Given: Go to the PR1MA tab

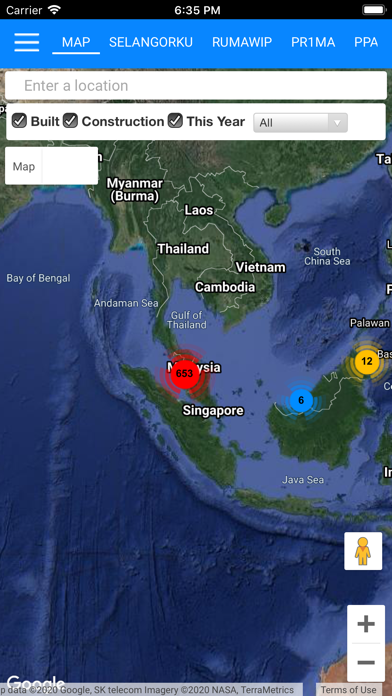Looking at the screenshot, I should (313, 43).
